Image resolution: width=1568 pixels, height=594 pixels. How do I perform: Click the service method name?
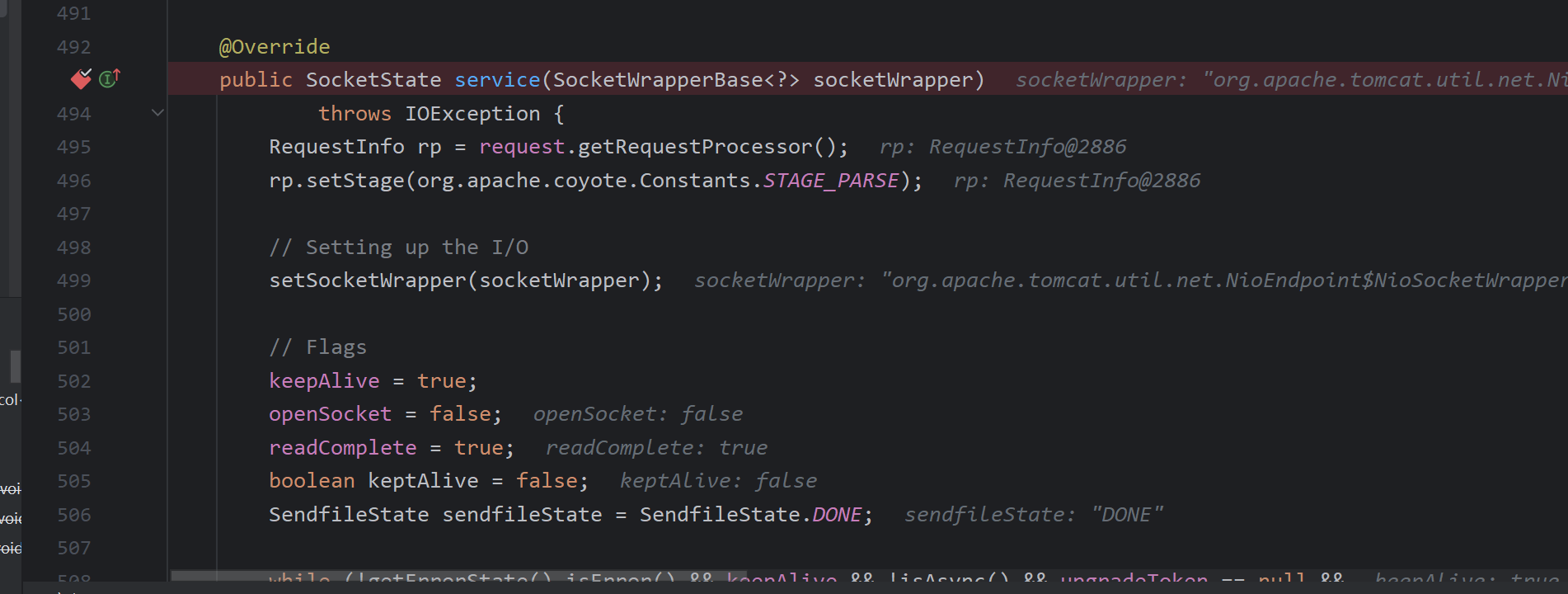[497, 80]
